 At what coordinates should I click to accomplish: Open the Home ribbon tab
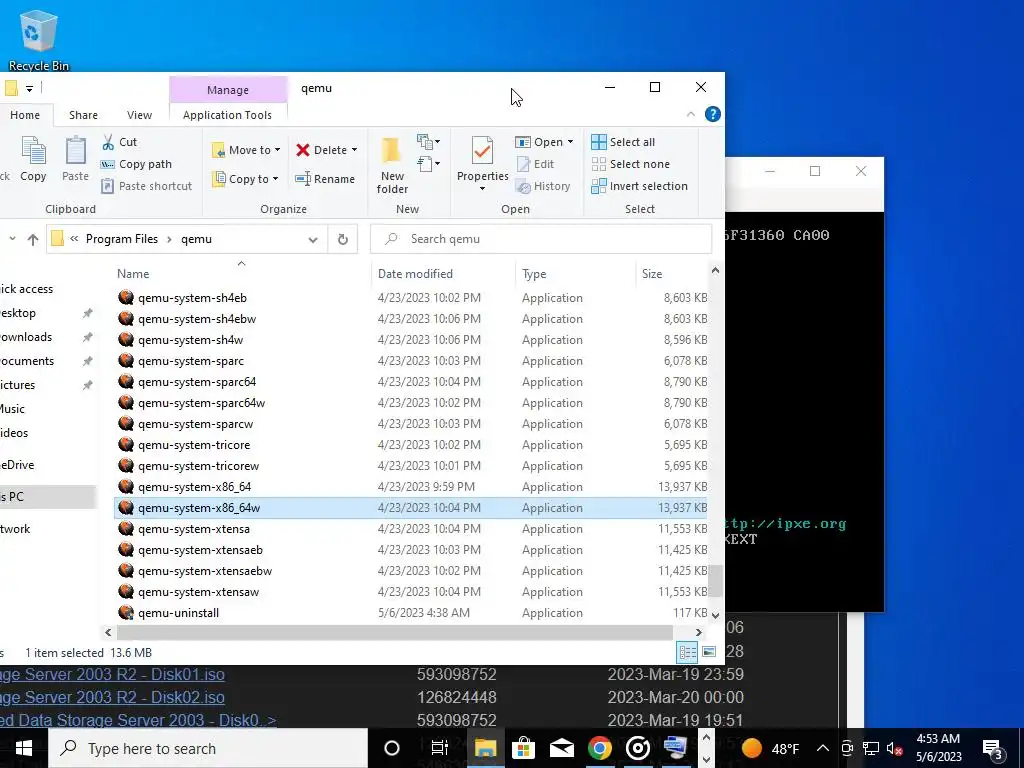click(x=25, y=115)
